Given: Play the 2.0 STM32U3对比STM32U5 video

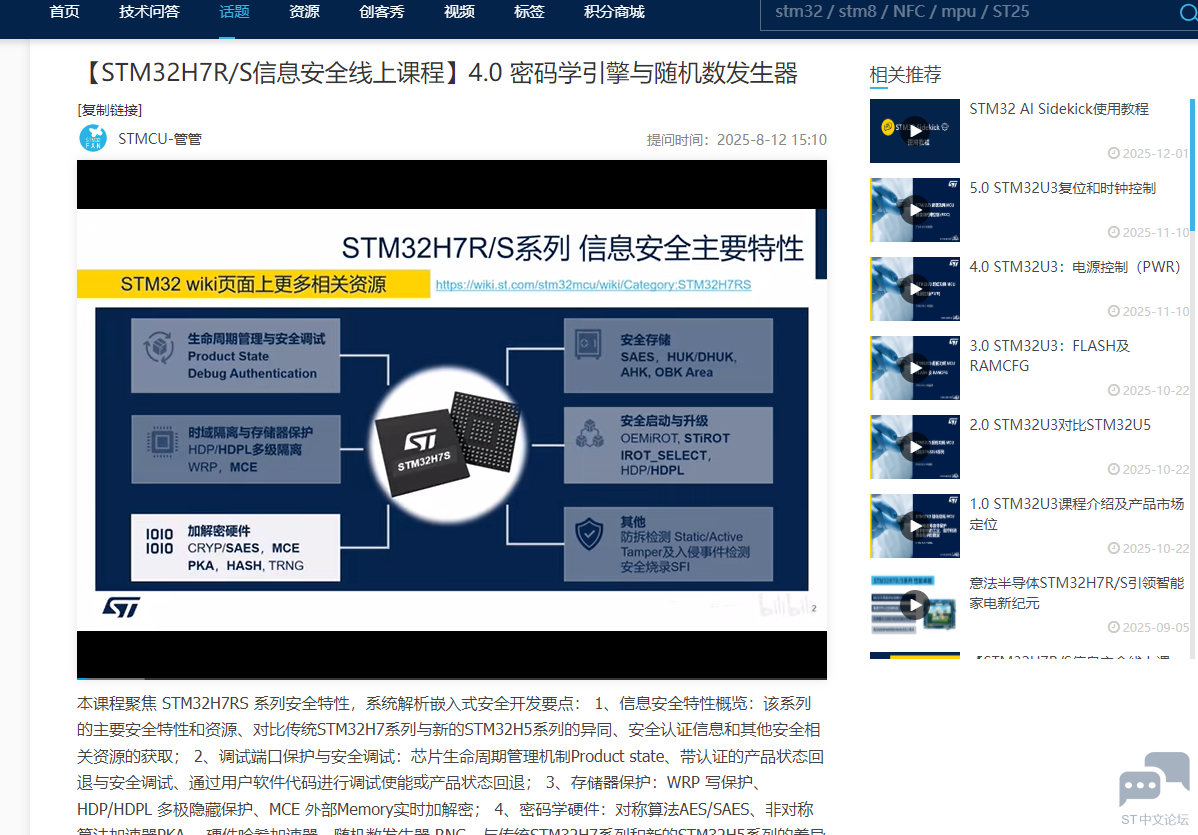Looking at the screenshot, I should pos(914,446).
